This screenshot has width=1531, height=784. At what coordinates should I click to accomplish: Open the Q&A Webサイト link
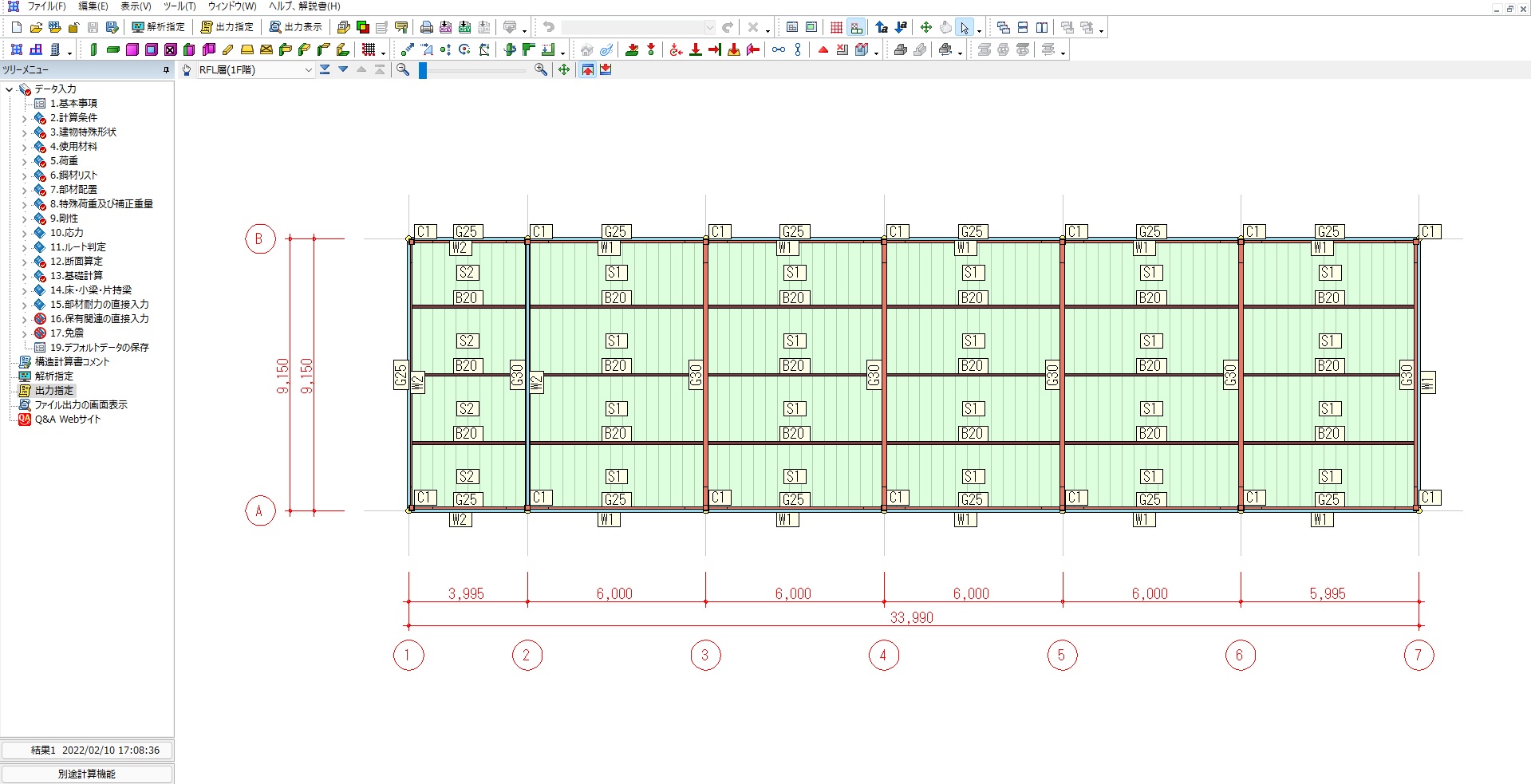[68, 420]
